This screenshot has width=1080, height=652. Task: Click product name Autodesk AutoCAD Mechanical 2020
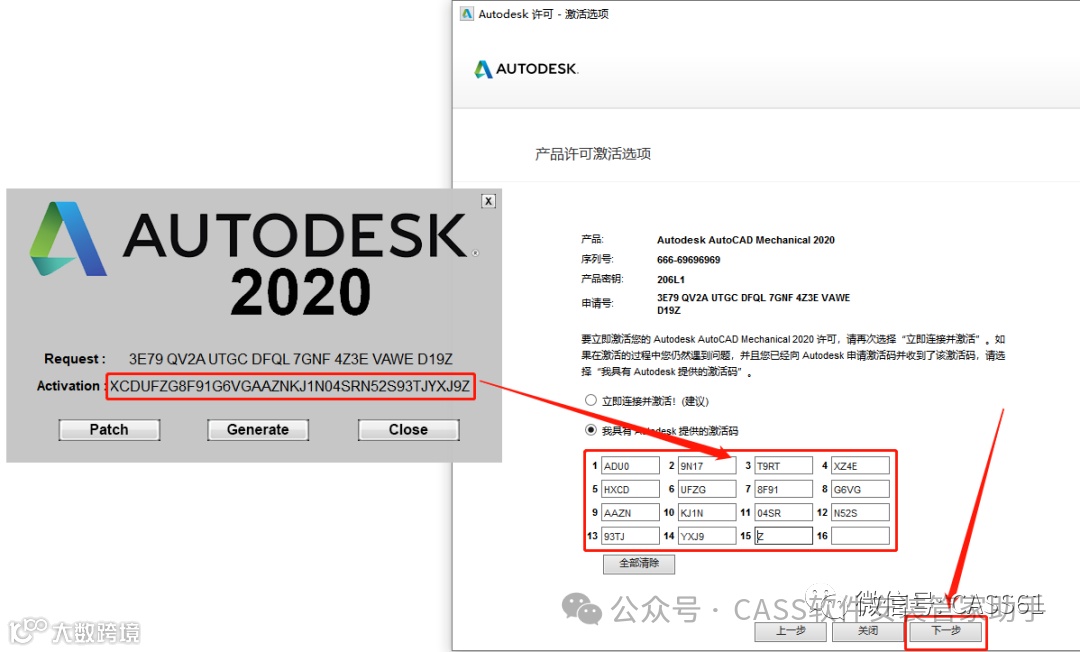coord(745,240)
